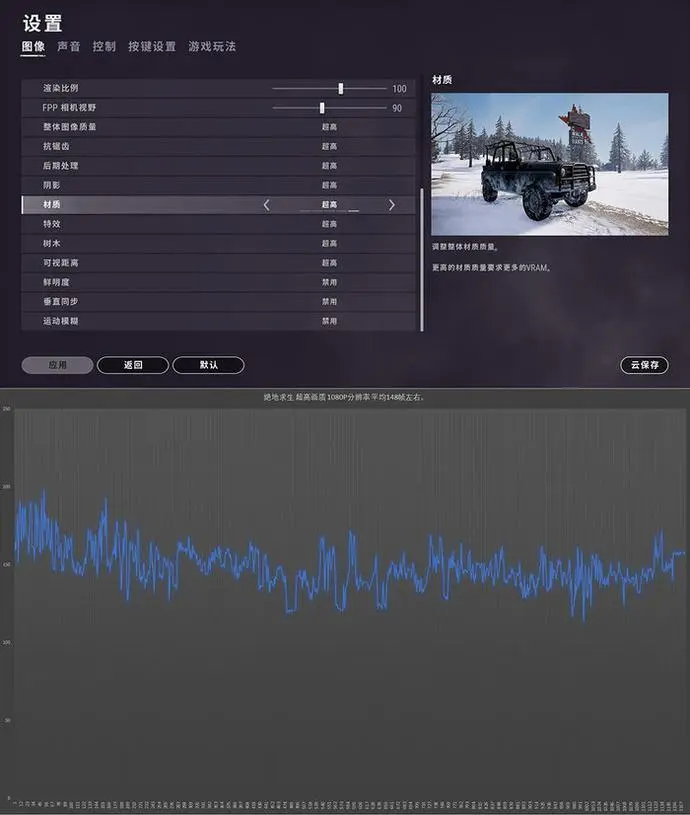Click the 应用 button
The height and width of the screenshot is (815, 690).
coord(57,365)
